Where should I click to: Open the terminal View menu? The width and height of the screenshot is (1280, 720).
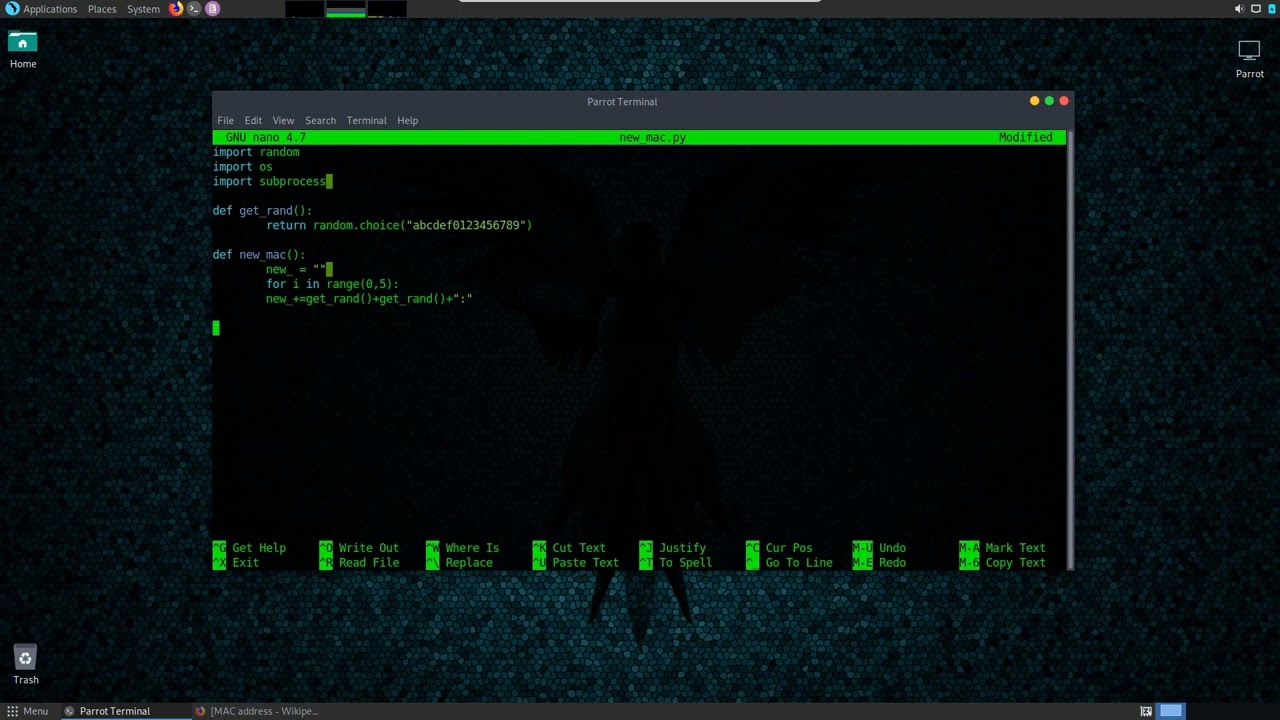pos(283,120)
